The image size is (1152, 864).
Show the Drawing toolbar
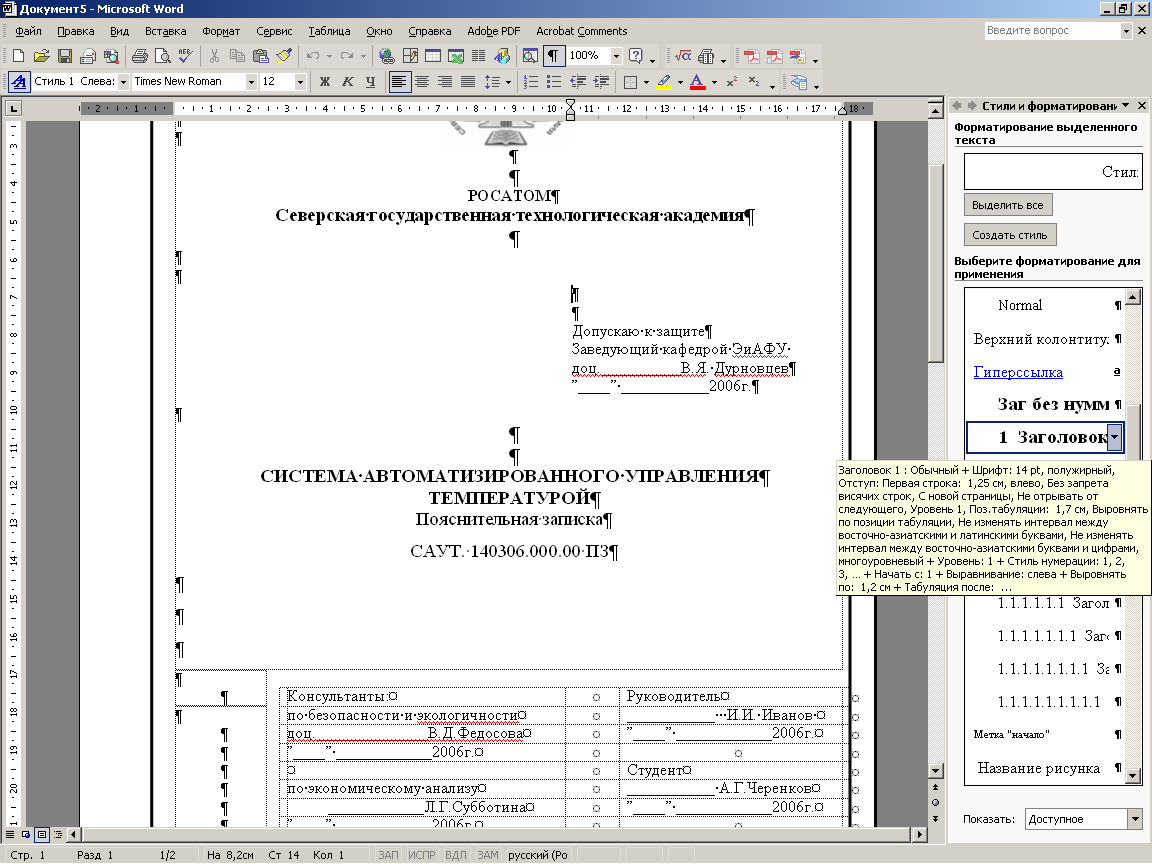tap(502, 56)
